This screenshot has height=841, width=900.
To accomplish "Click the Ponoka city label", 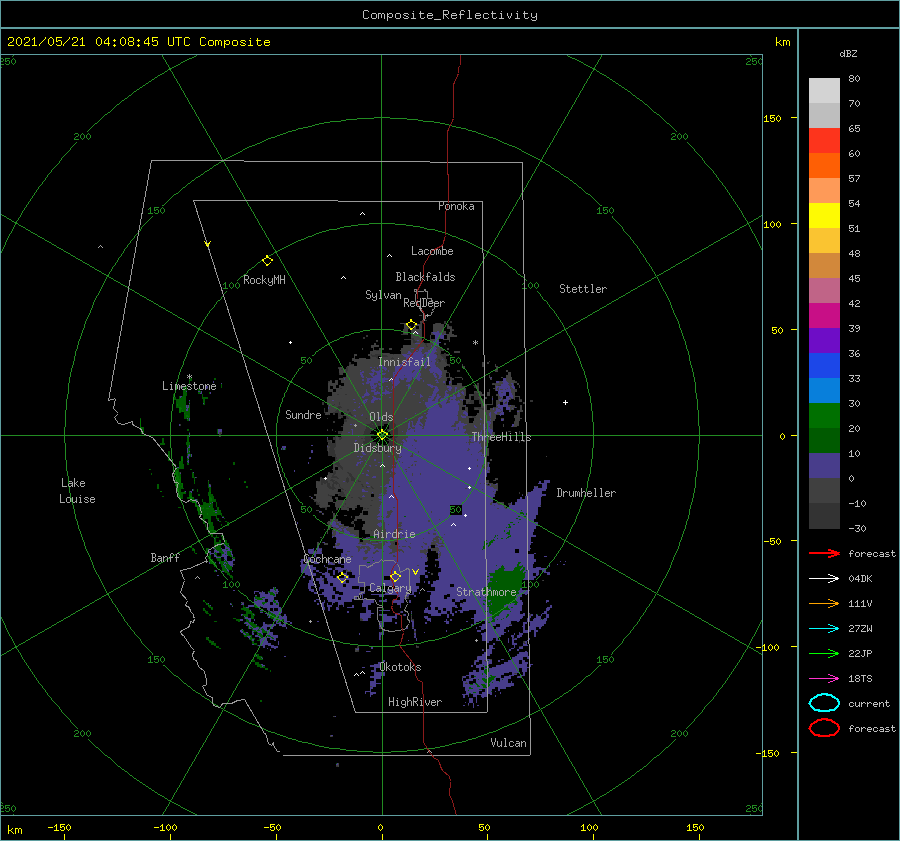I will click(456, 206).
